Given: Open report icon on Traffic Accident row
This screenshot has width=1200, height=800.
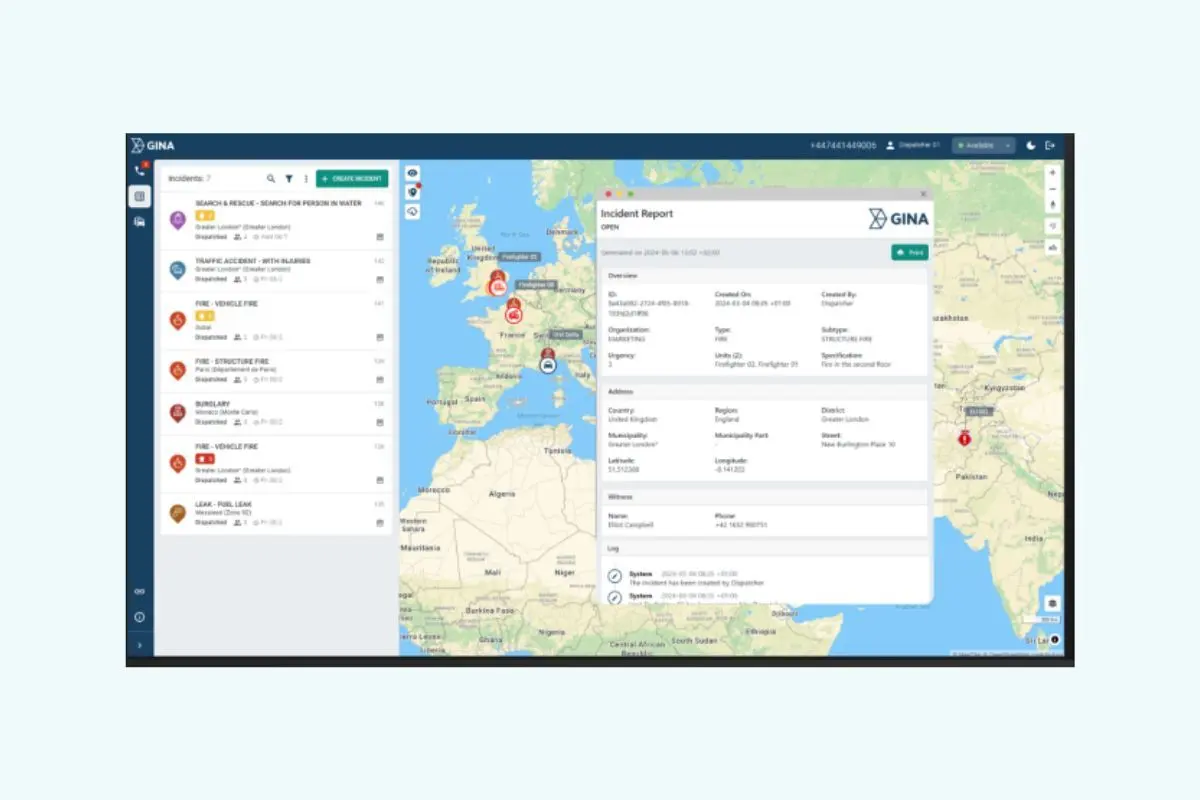Looking at the screenshot, I should pyautogui.click(x=380, y=279).
